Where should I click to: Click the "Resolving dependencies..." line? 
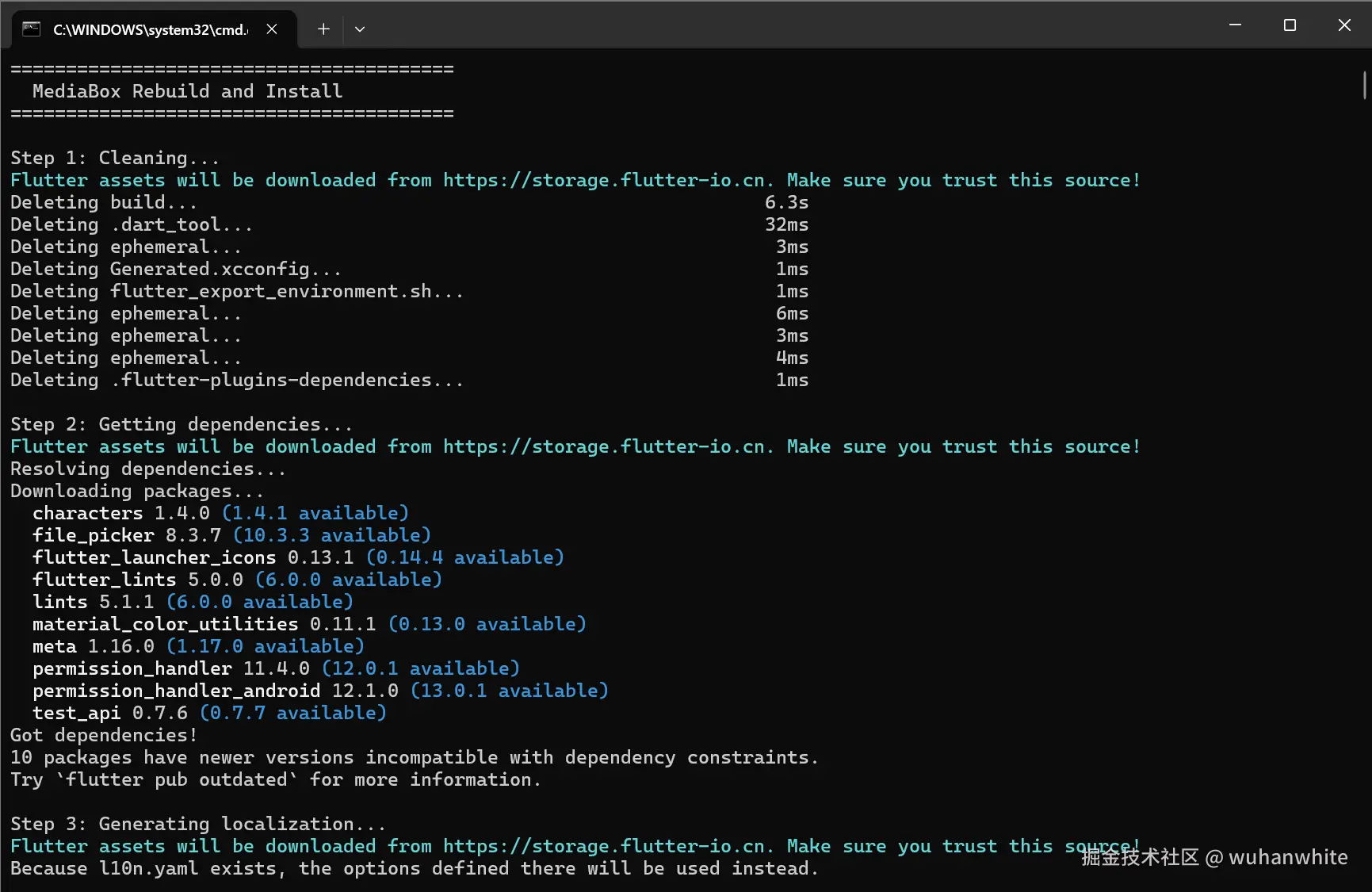click(148, 469)
